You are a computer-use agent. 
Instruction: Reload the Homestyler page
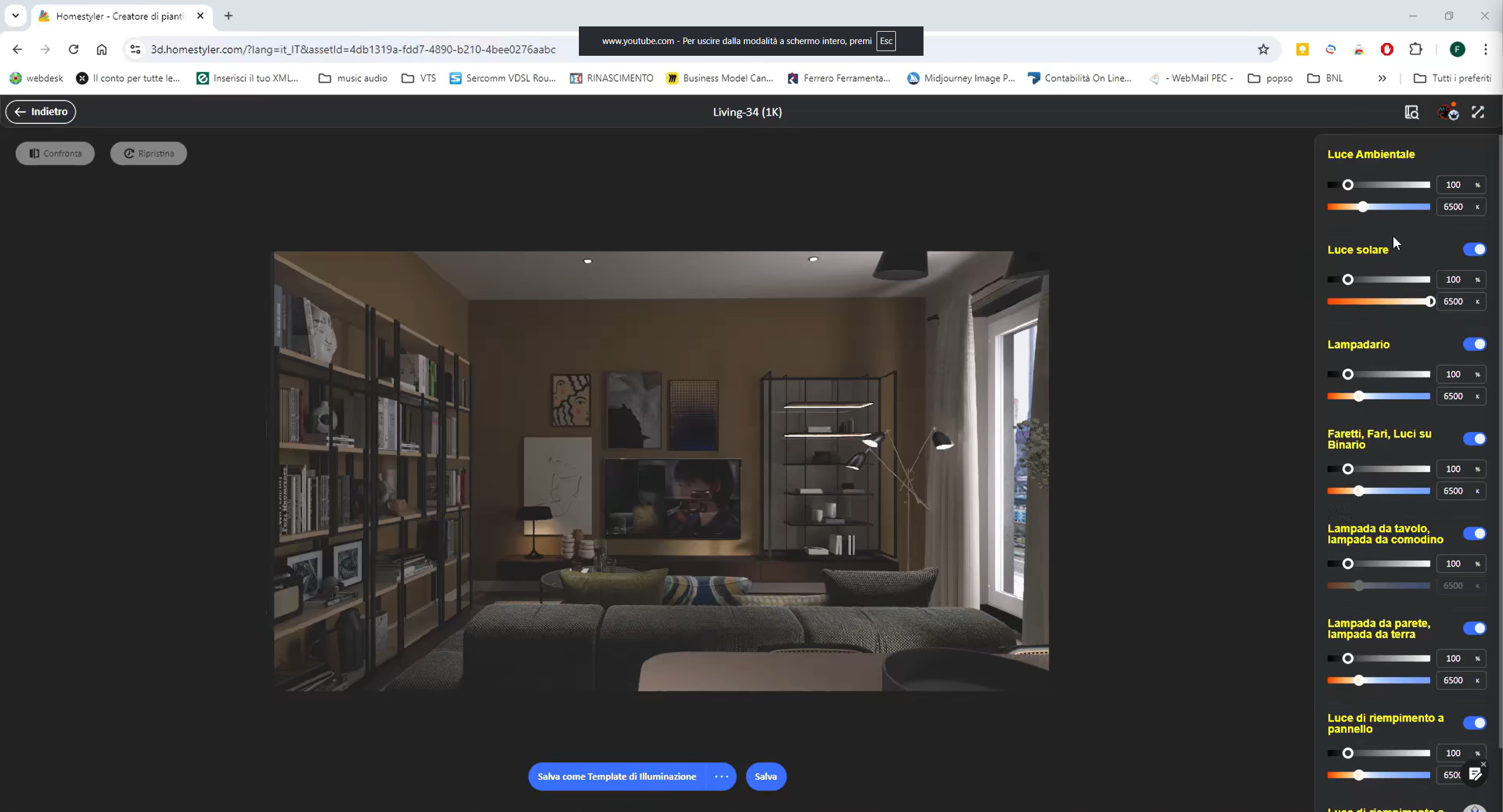[73, 49]
